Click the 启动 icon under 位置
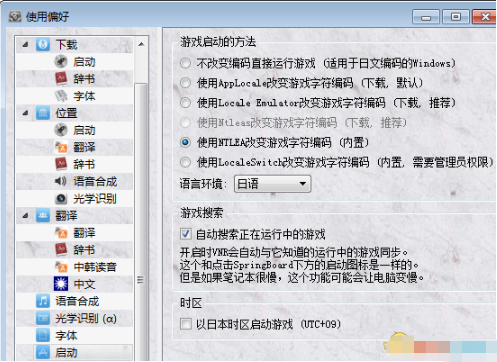 (61, 130)
